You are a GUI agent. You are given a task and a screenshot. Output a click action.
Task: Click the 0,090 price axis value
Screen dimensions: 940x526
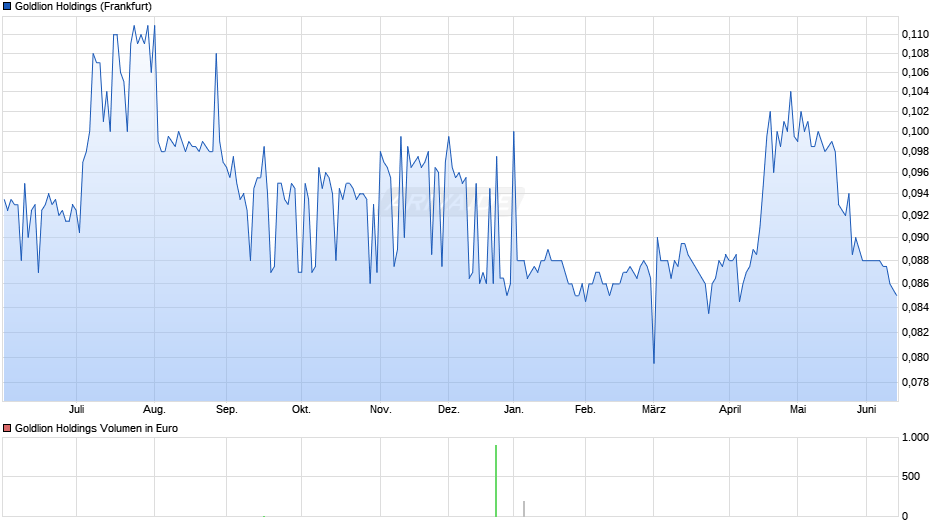[x=915, y=238]
